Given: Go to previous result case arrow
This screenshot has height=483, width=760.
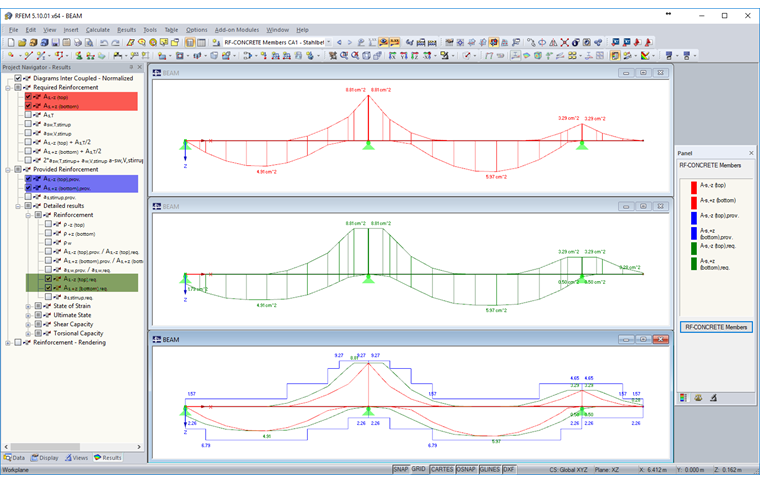Looking at the screenshot, I should (x=339, y=43).
